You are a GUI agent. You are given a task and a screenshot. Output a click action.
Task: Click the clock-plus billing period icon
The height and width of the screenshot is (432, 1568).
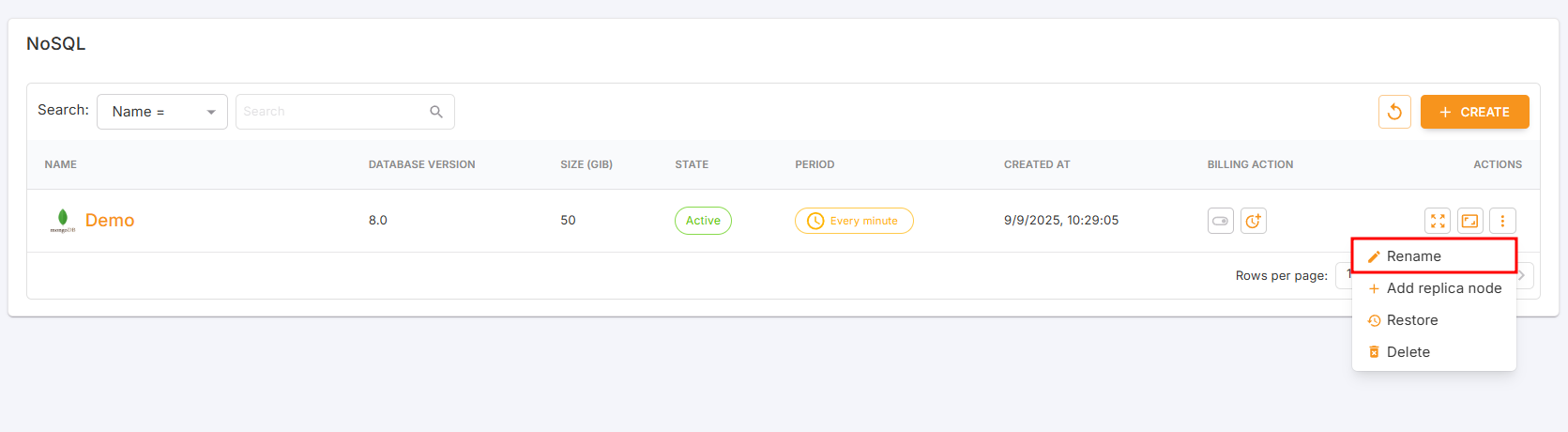point(1254,221)
